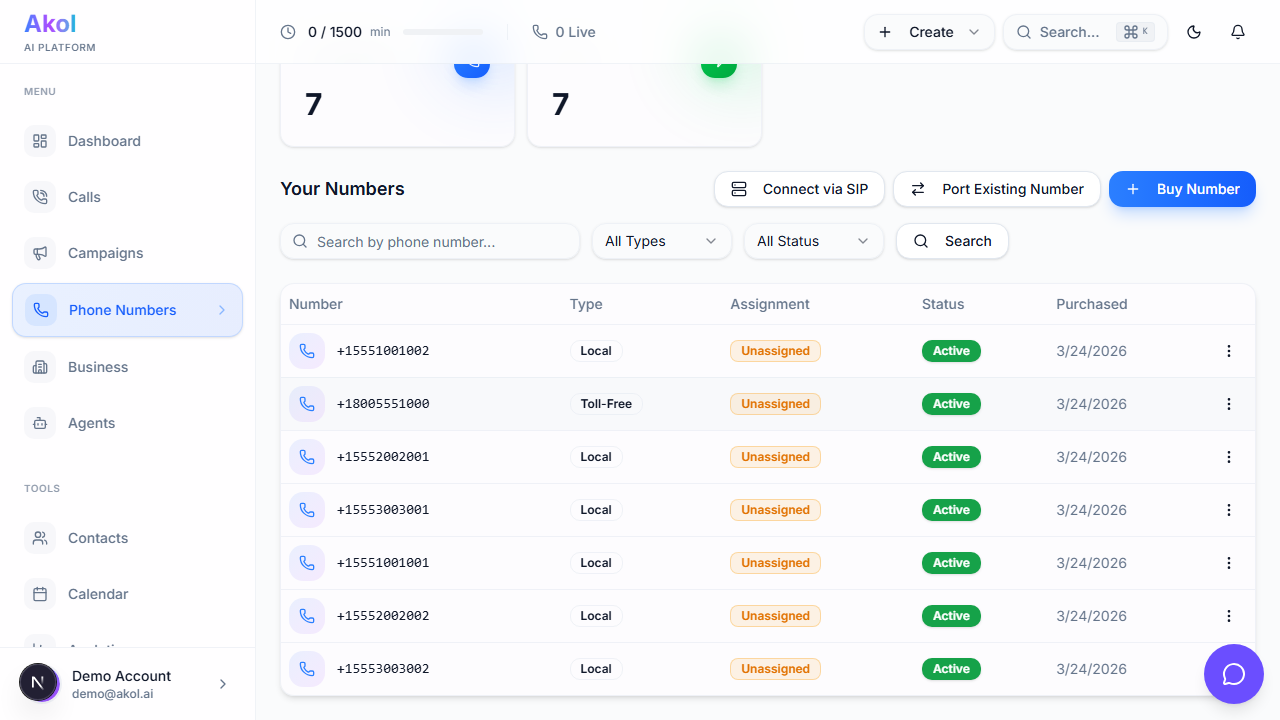Click the minutes usage progress bar
Viewport: 1280px width, 720px height.
[443, 32]
